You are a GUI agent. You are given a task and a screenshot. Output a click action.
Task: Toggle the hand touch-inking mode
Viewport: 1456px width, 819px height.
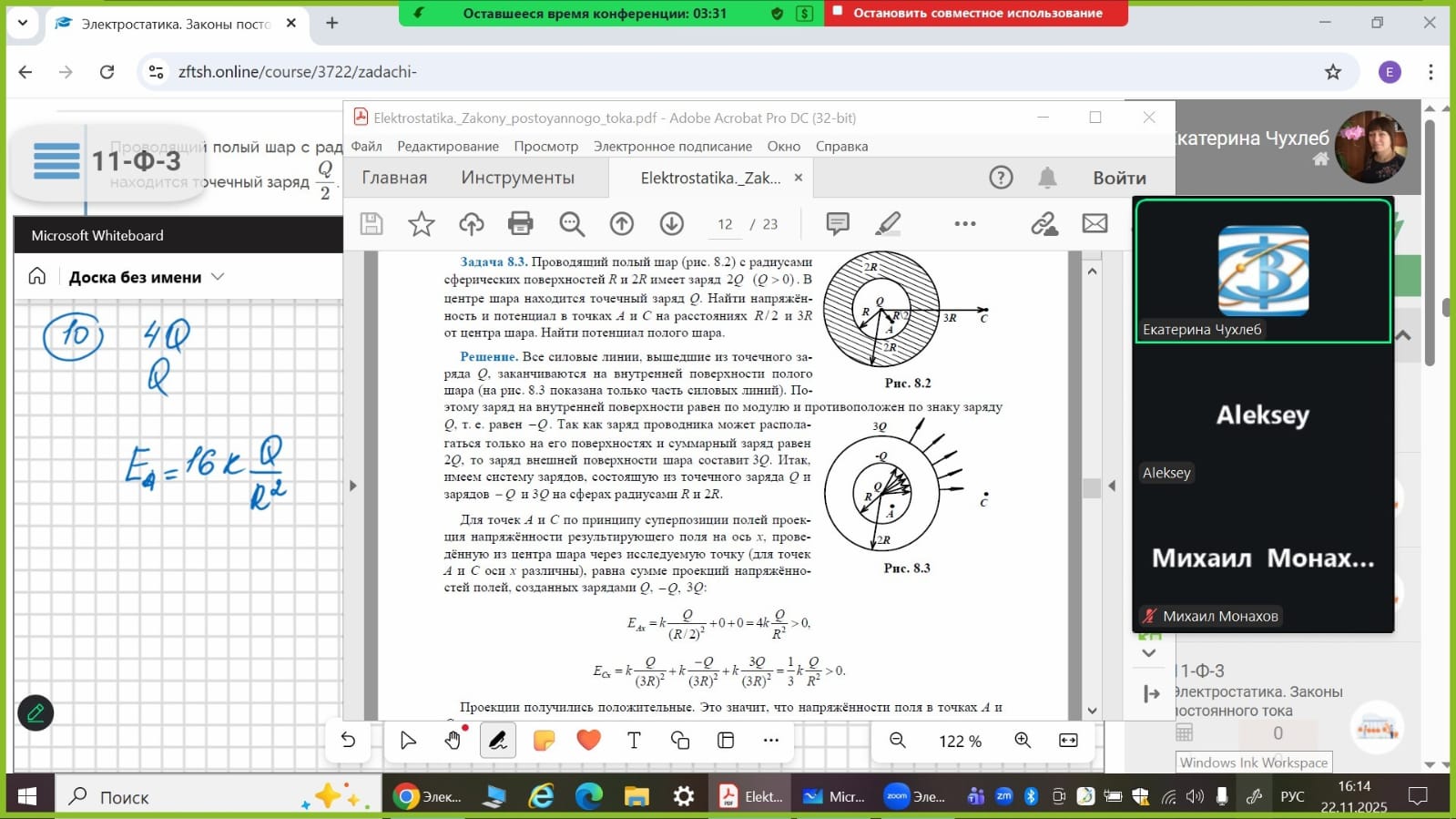(x=453, y=740)
